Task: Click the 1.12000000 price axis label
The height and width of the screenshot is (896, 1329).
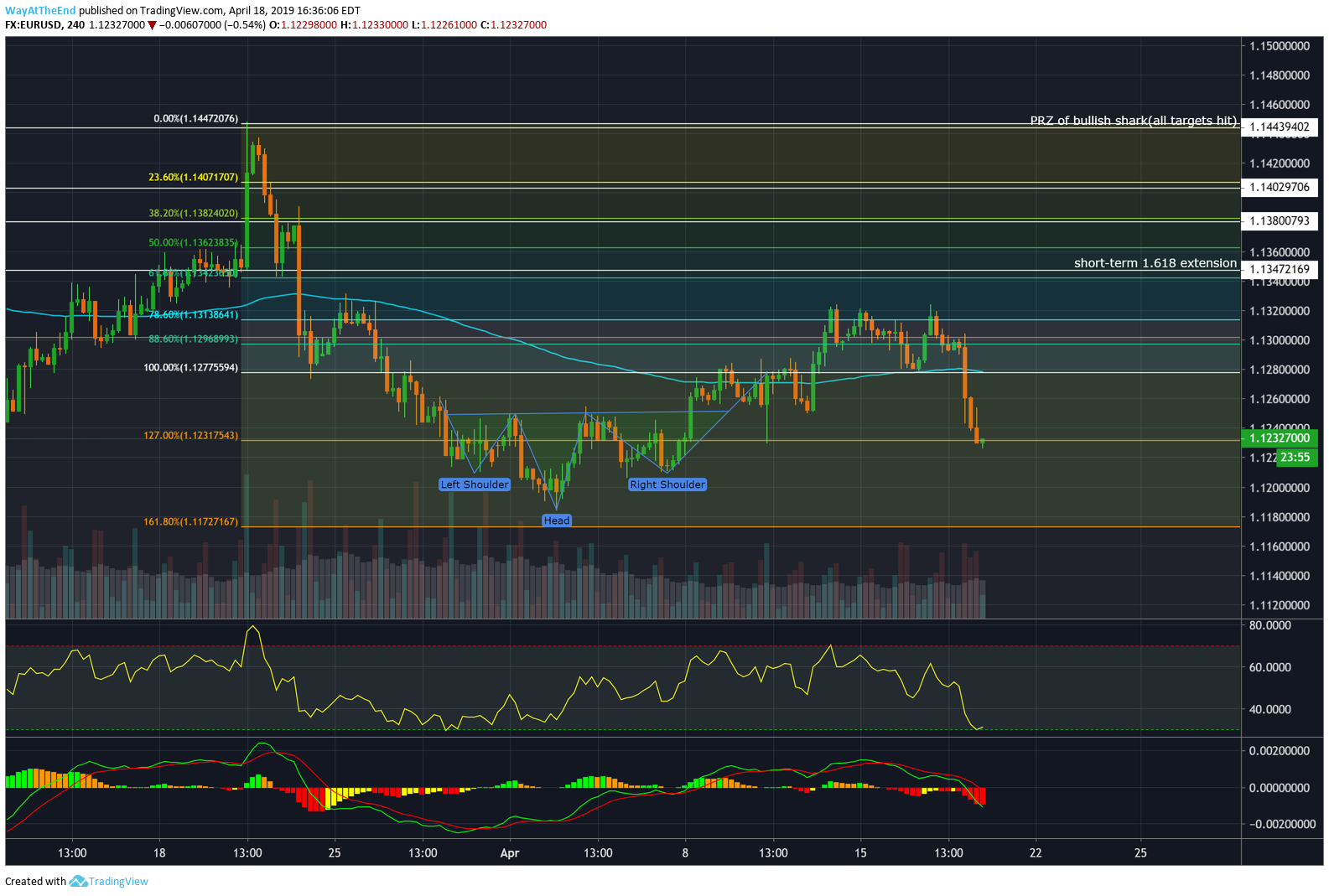Action: 1280,488
